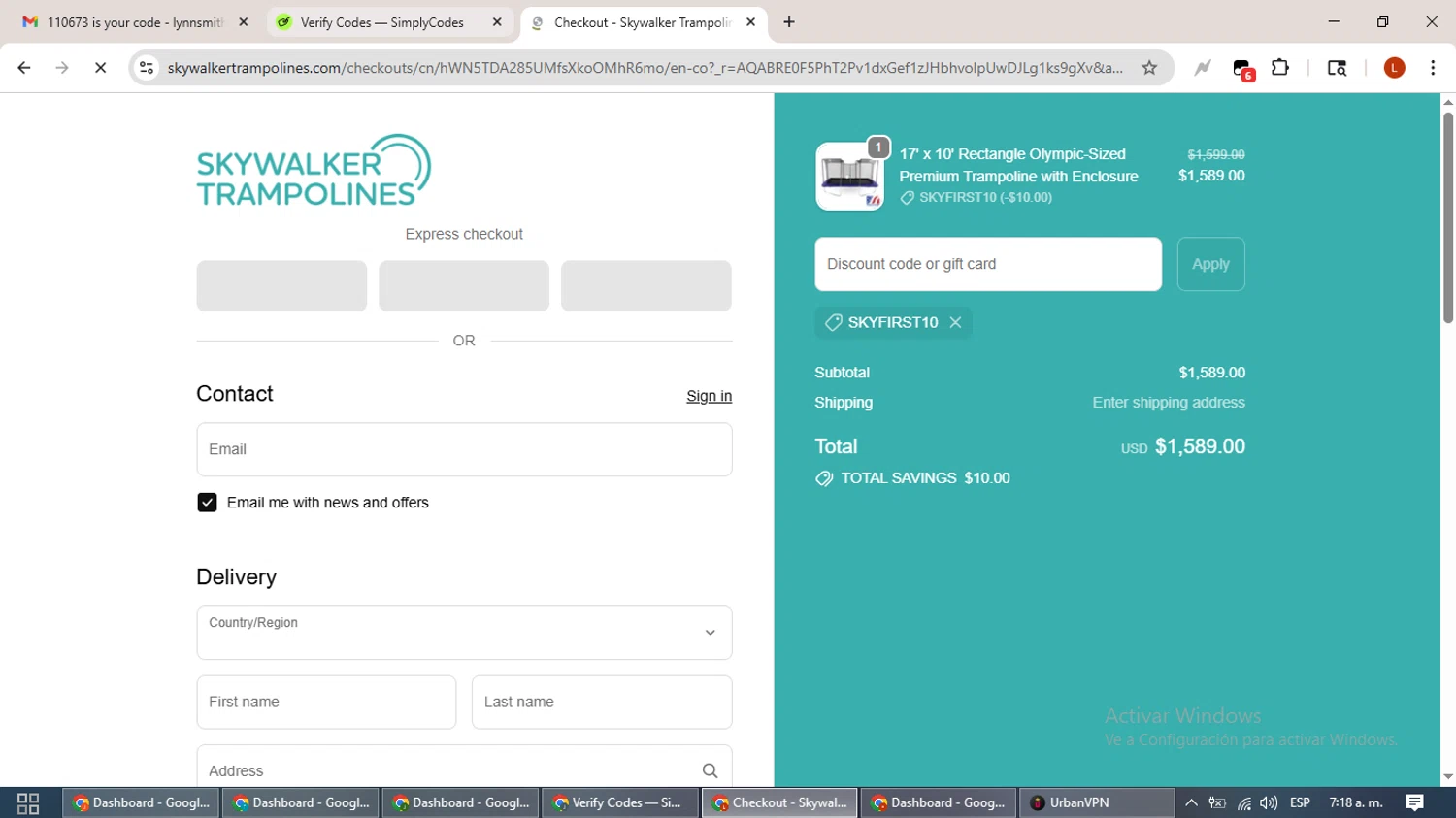This screenshot has height=818, width=1456.
Task: Click the Sign in link
Action: (709, 396)
